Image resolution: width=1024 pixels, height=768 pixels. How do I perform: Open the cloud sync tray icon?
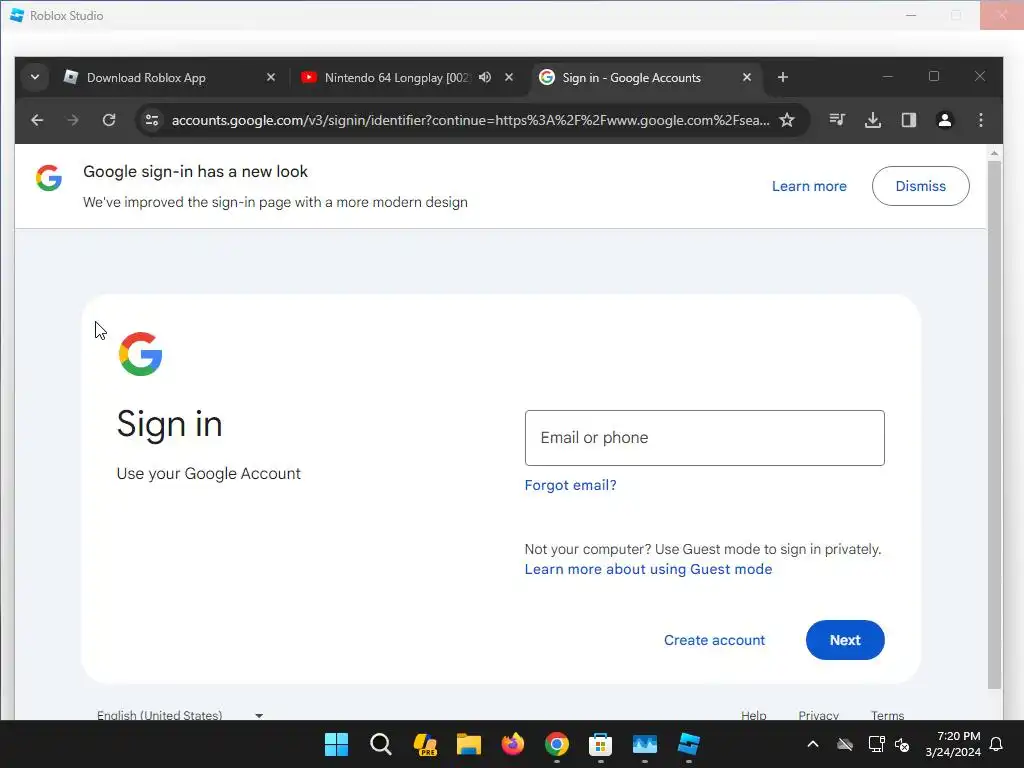coord(845,744)
